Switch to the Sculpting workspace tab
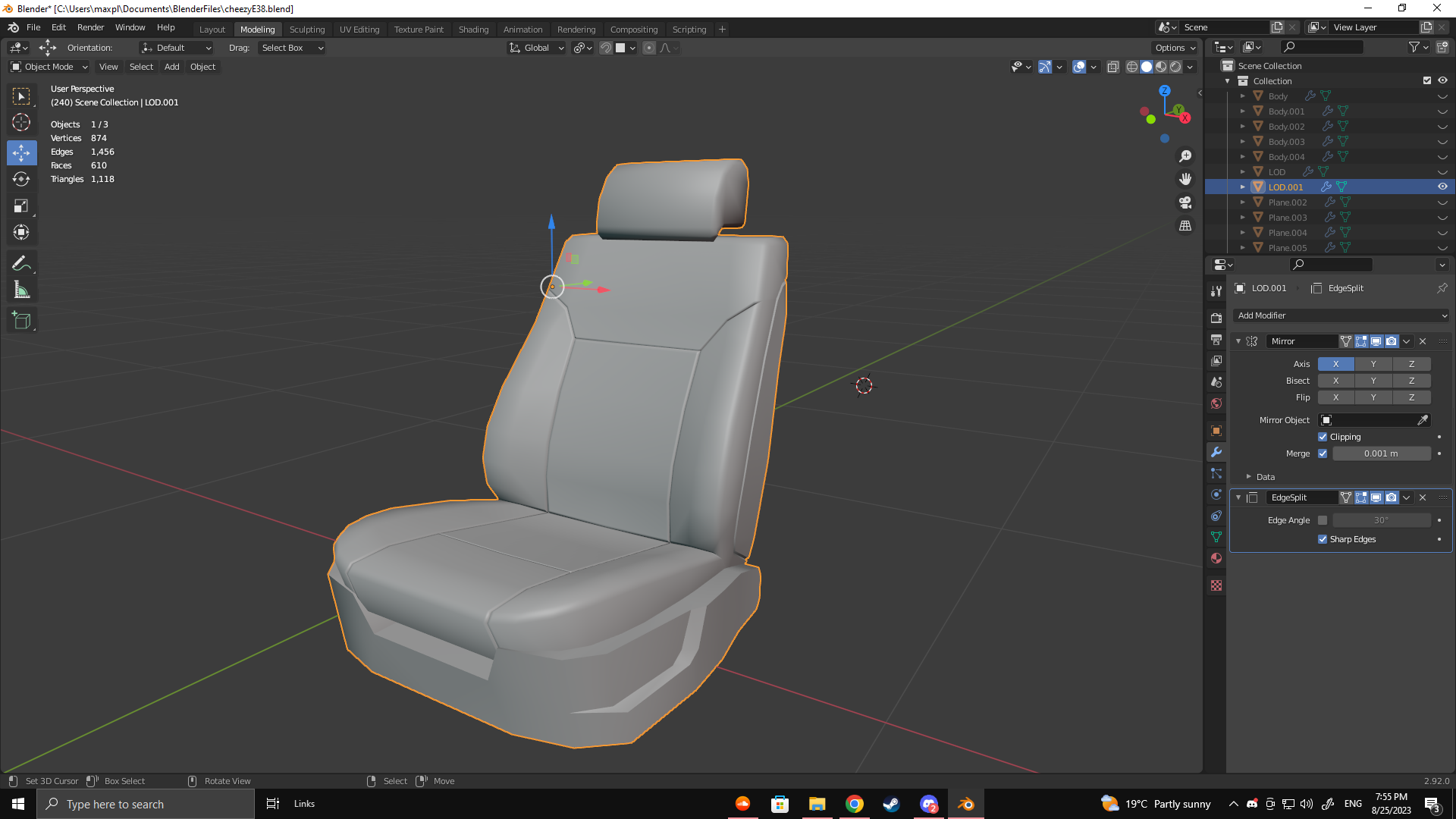The height and width of the screenshot is (819, 1456). (x=307, y=30)
